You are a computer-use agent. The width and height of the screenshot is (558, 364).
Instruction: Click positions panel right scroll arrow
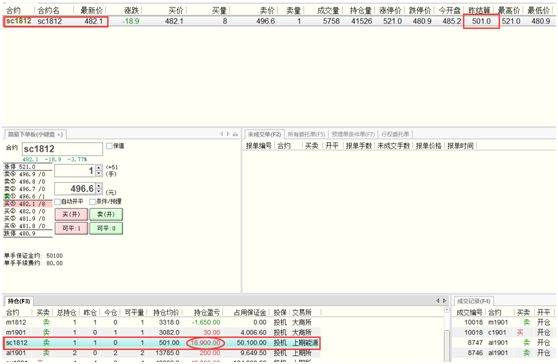444,301
